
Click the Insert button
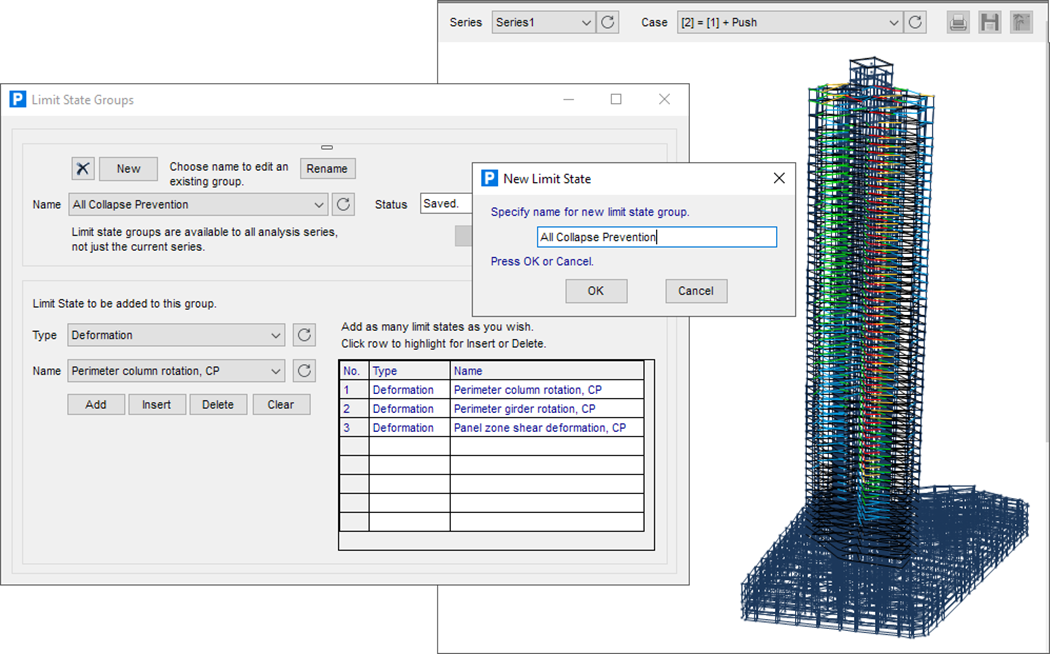[157, 405]
